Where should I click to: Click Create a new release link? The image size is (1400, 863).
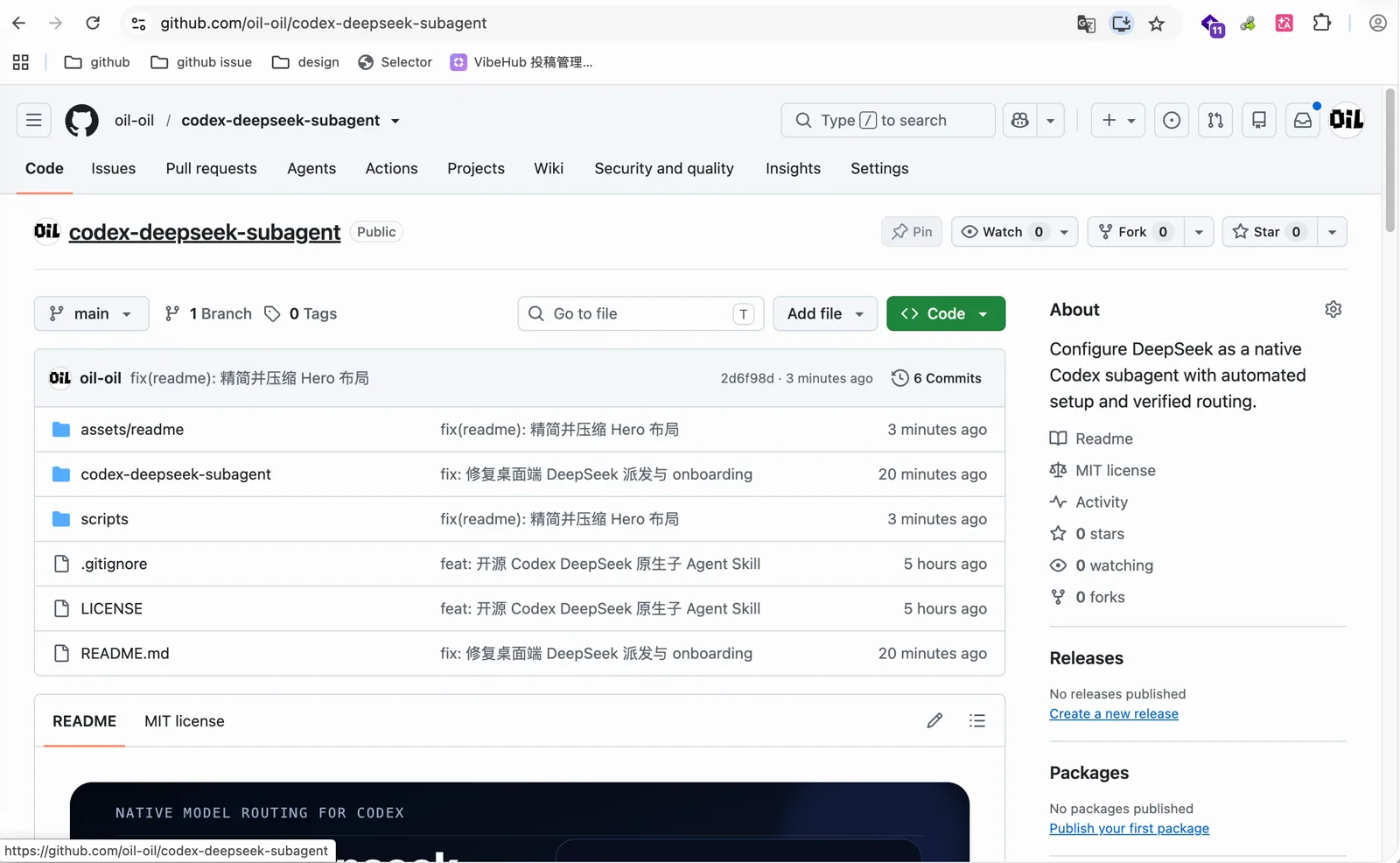(x=1114, y=714)
